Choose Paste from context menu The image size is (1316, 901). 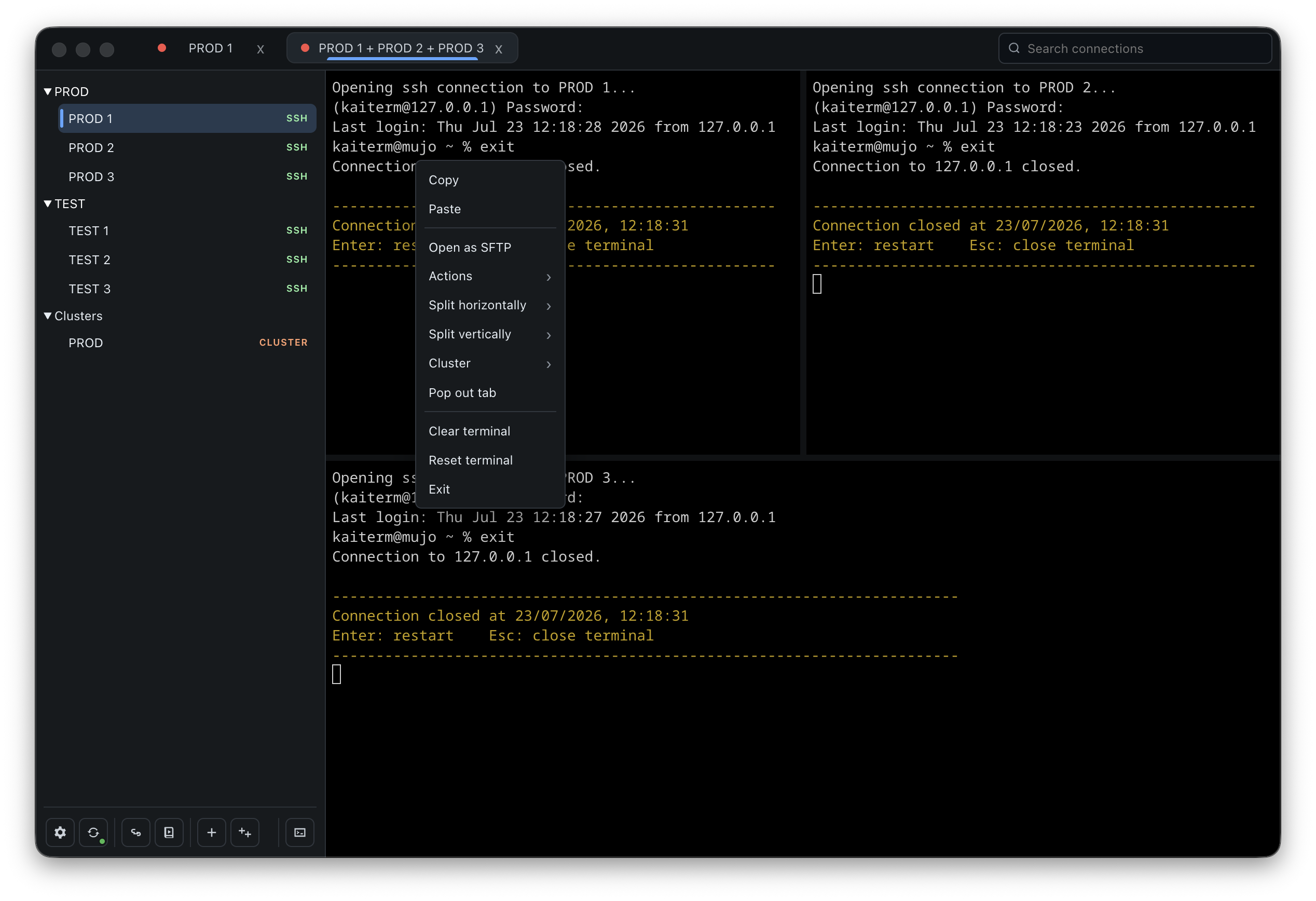[x=490, y=209]
